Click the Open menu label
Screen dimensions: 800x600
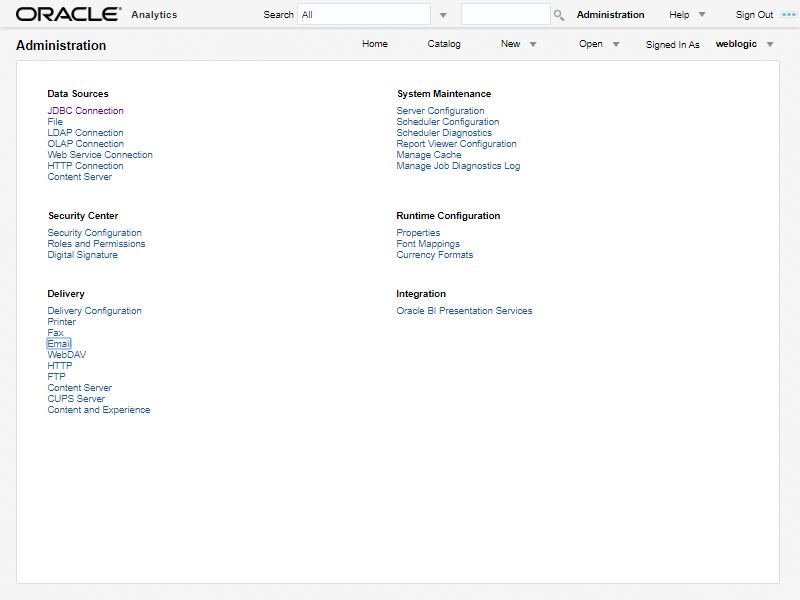(x=590, y=44)
